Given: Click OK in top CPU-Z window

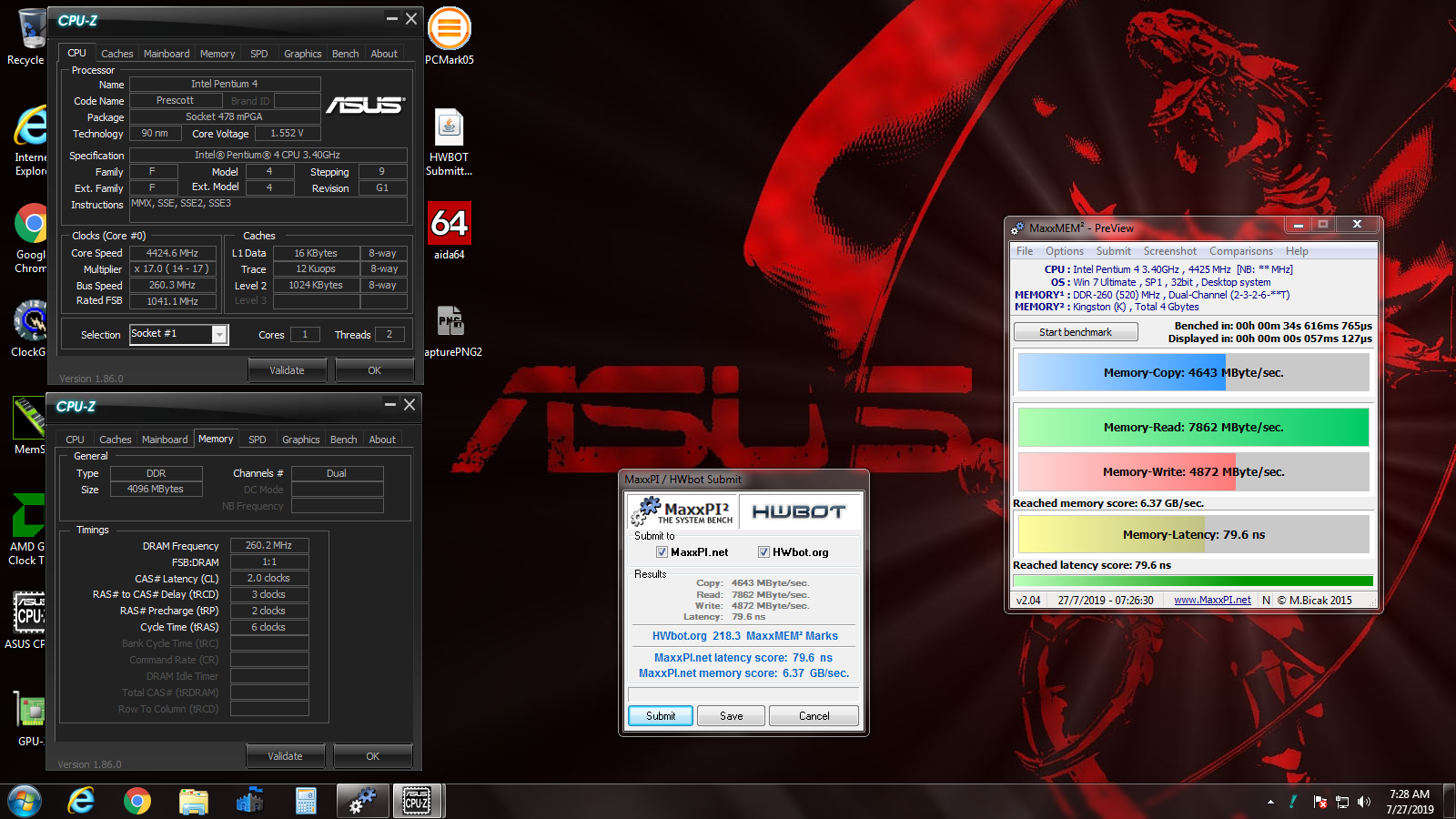Looking at the screenshot, I should click(374, 370).
